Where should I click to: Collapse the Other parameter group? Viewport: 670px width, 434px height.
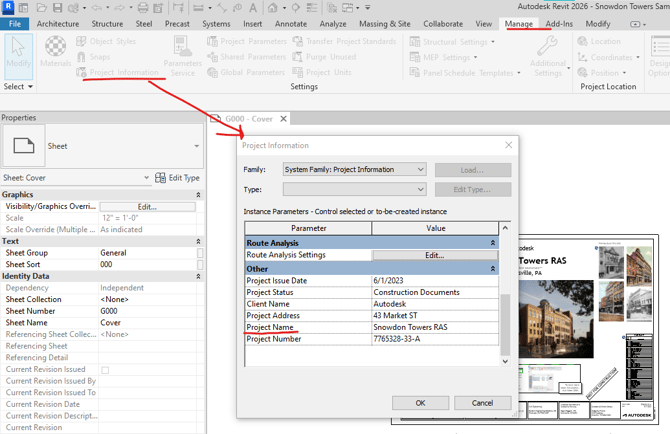pyautogui.click(x=493, y=269)
